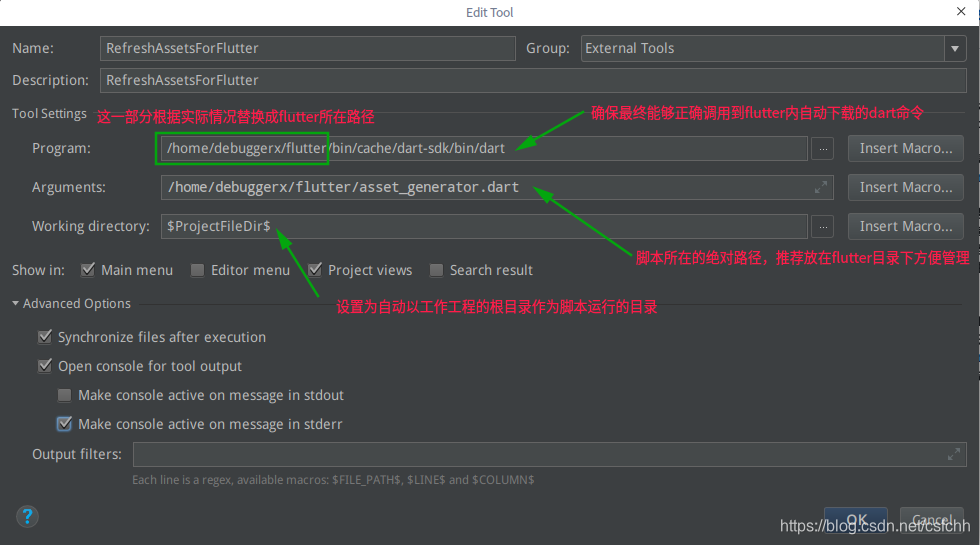Focus the Description input field
This screenshot has height=545, width=980.
533,80
